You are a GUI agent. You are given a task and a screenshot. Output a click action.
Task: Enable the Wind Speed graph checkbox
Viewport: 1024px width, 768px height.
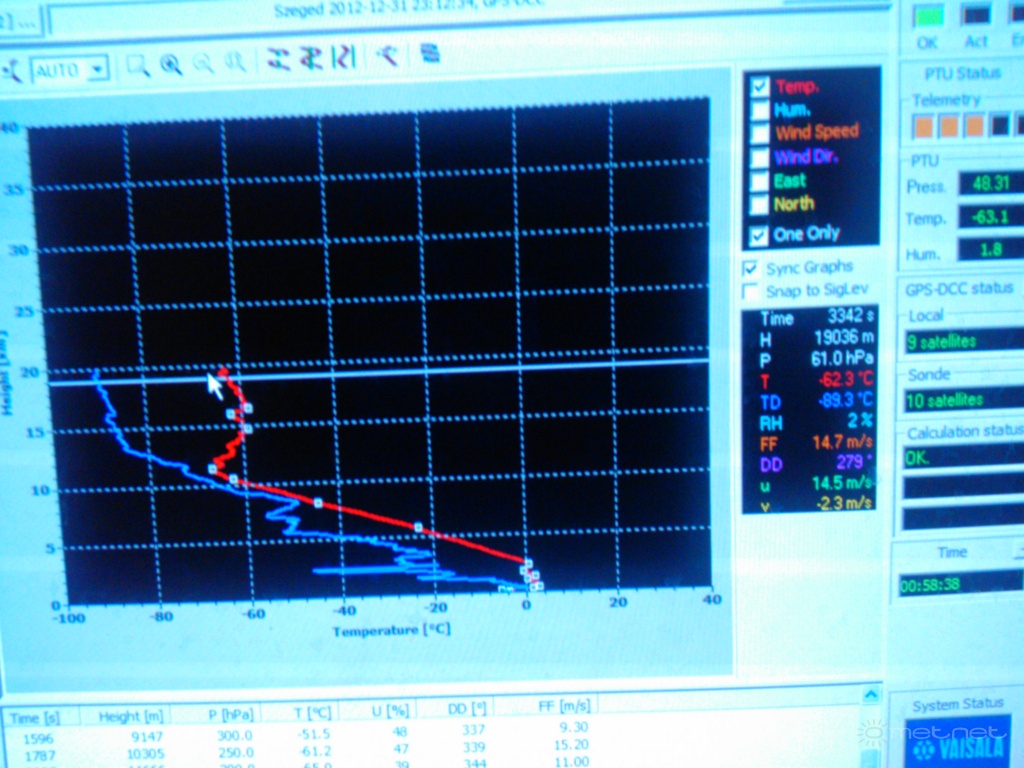click(x=760, y=133)
